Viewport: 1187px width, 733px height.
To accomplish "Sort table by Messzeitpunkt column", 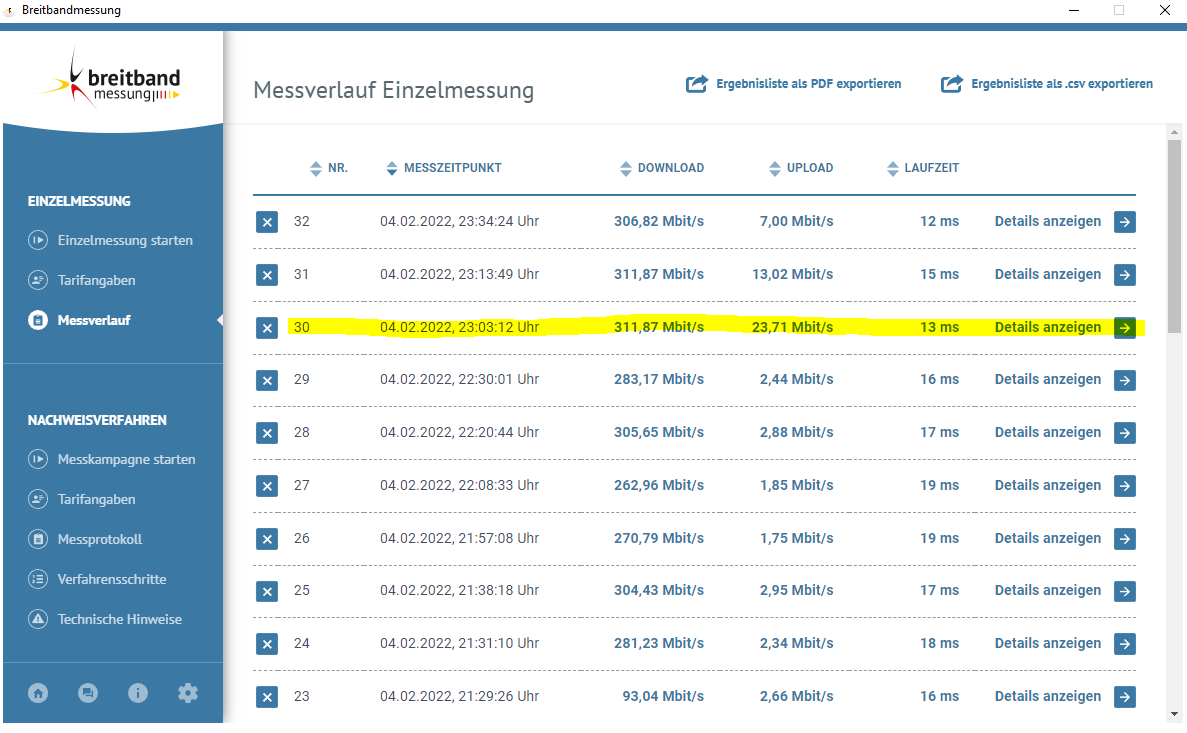I will pyautogui.click(x=444, y=168).
